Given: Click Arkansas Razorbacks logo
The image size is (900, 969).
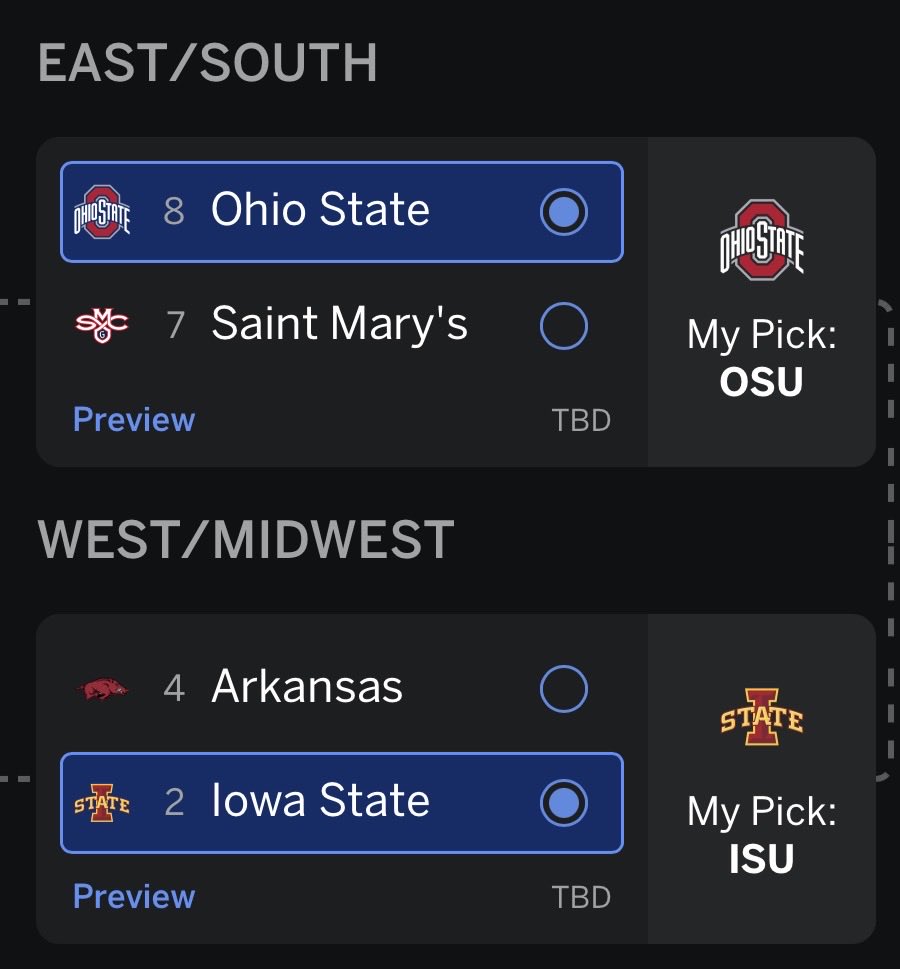Looking at the screenshot, I should click(102, 688).
